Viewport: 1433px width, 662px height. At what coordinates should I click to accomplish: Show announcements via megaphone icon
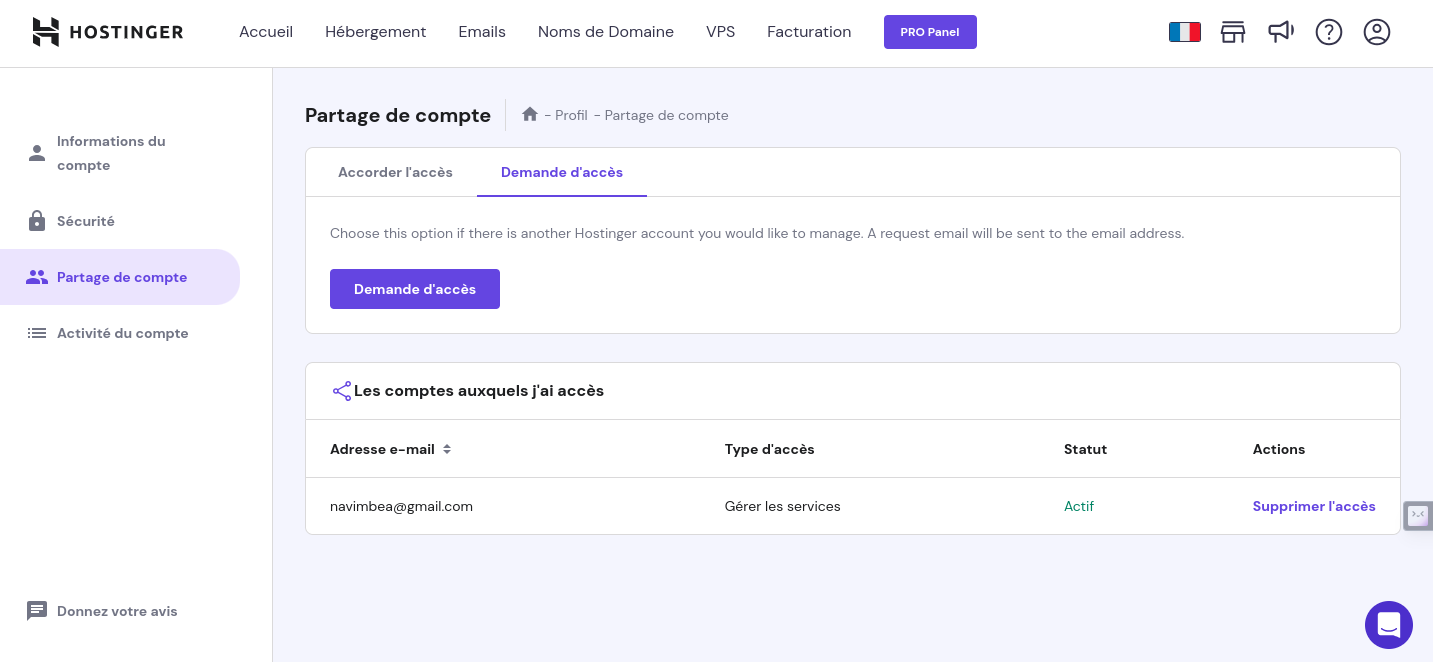click(x=1281, y=32)
